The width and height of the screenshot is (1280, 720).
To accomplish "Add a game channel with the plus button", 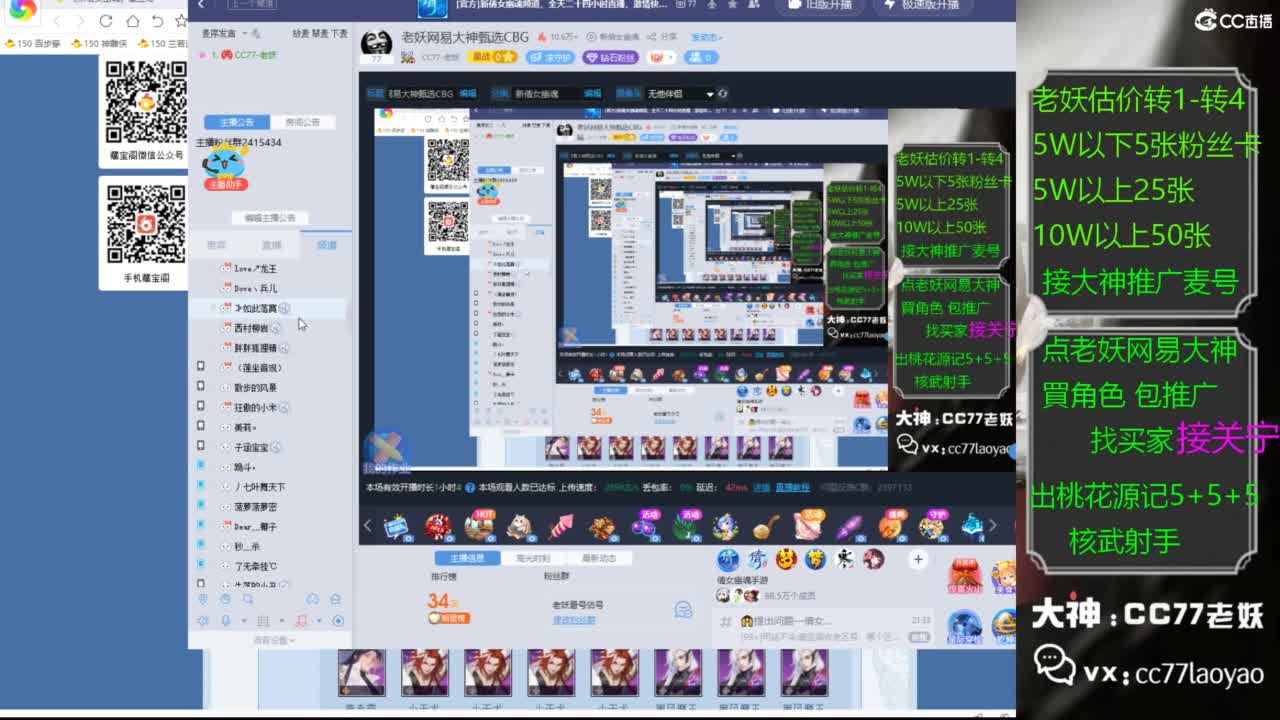I will (x=918, y=559).
